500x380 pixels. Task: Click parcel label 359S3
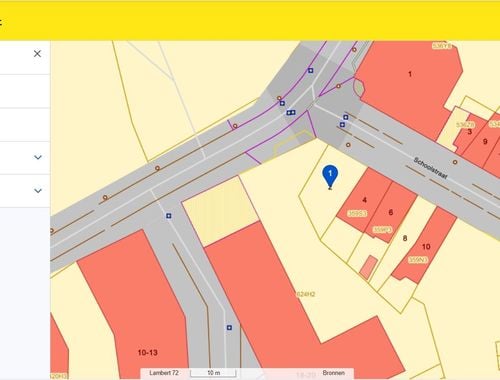click(357, 213)
